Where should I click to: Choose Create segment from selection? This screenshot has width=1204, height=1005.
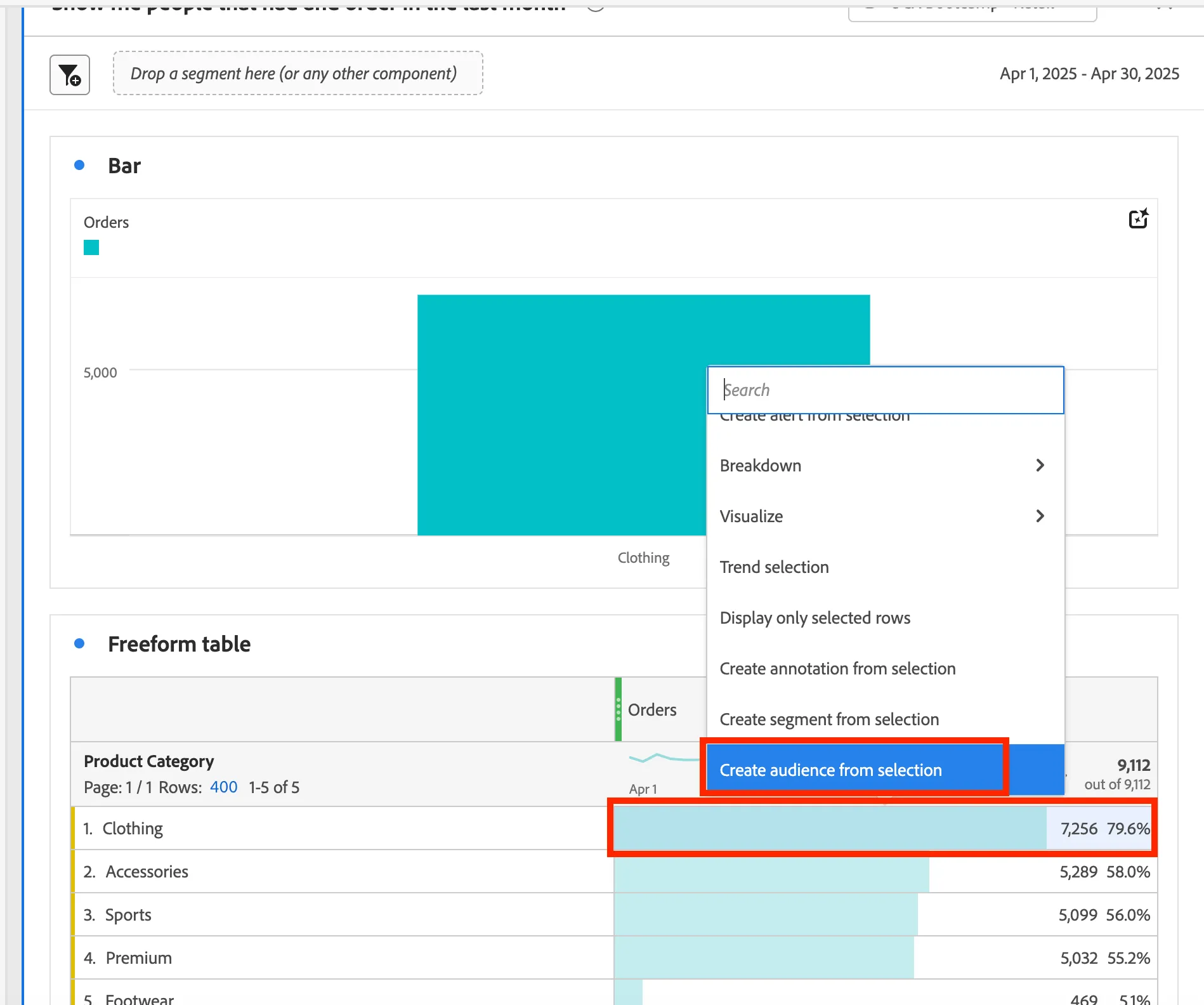[886, 719]
